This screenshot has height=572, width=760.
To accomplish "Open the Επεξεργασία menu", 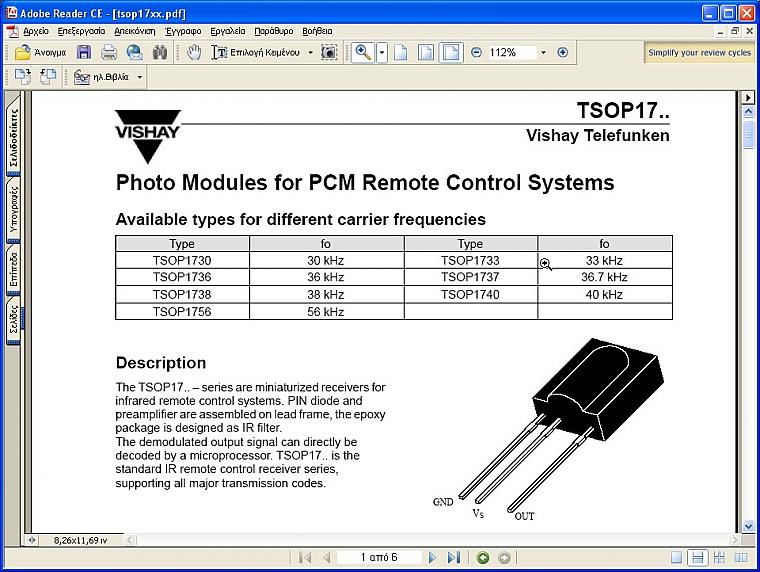I will [81, 31].
